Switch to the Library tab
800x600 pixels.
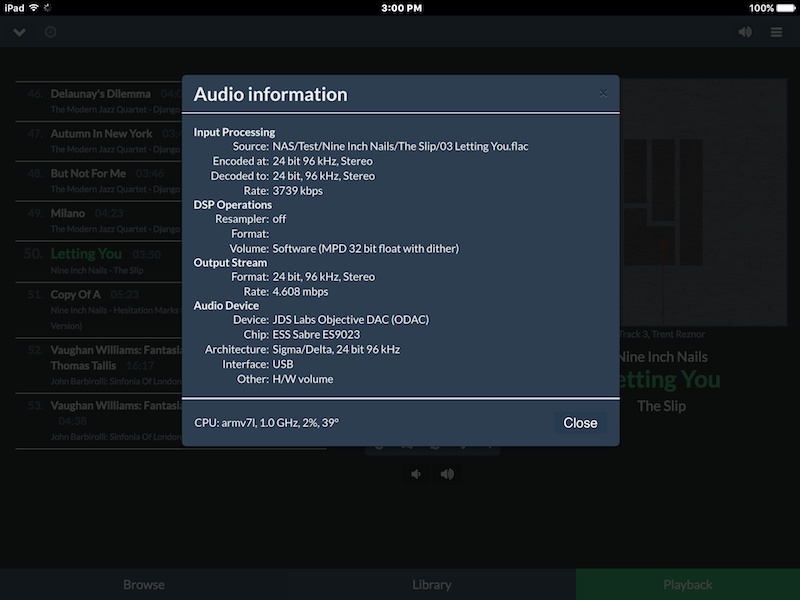(x=432, y=585)
